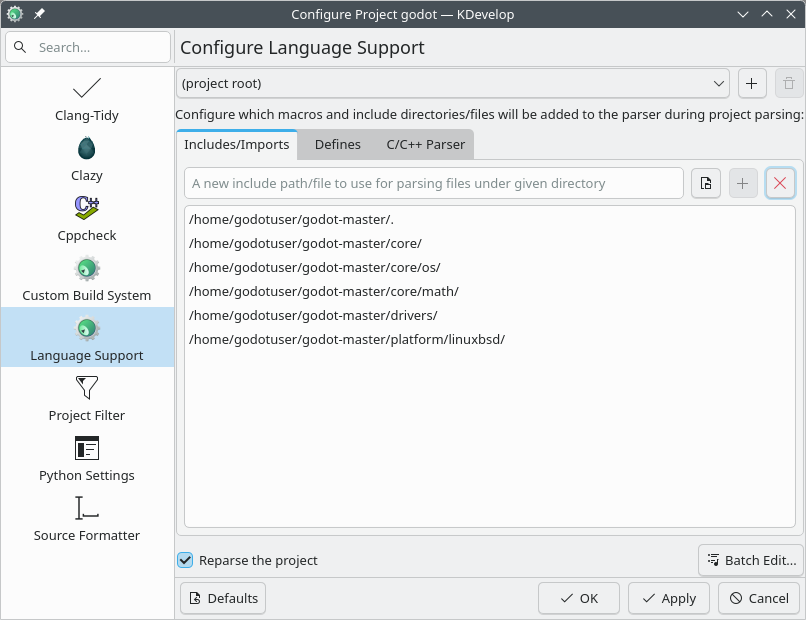The image size is (806, 620).
Task: Click the browse include file icon button
Action: coord(706,183)
